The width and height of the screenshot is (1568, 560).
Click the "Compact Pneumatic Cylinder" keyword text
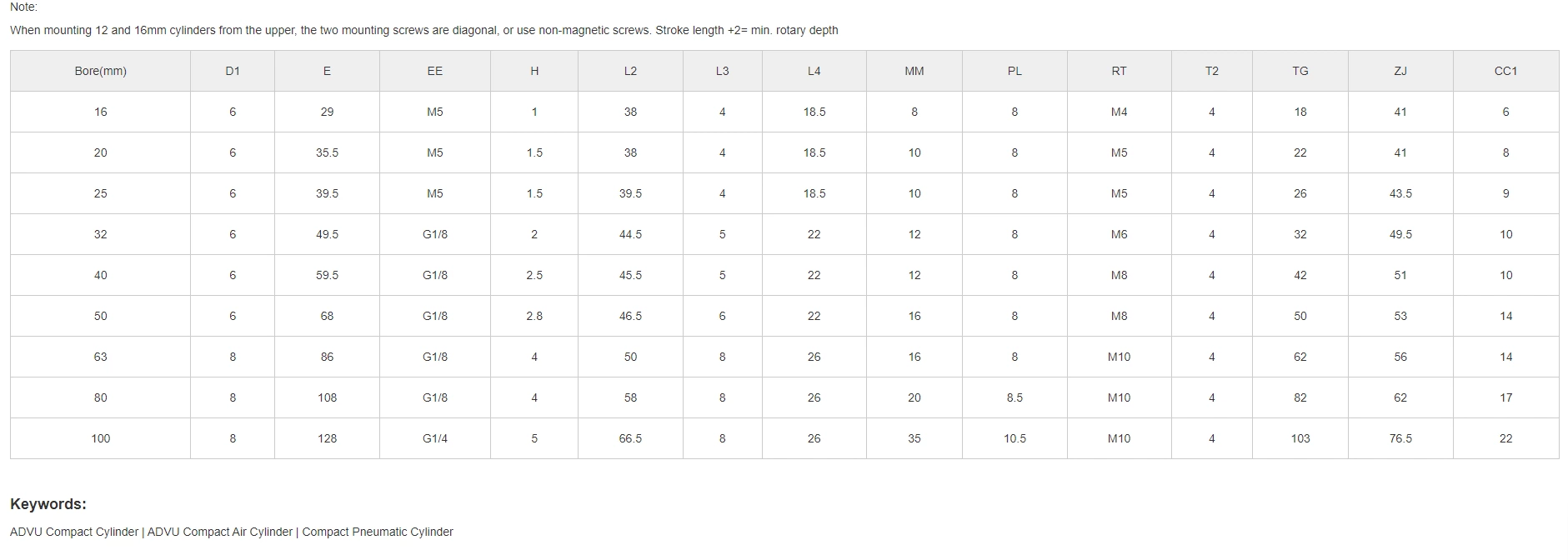[378, 532]
